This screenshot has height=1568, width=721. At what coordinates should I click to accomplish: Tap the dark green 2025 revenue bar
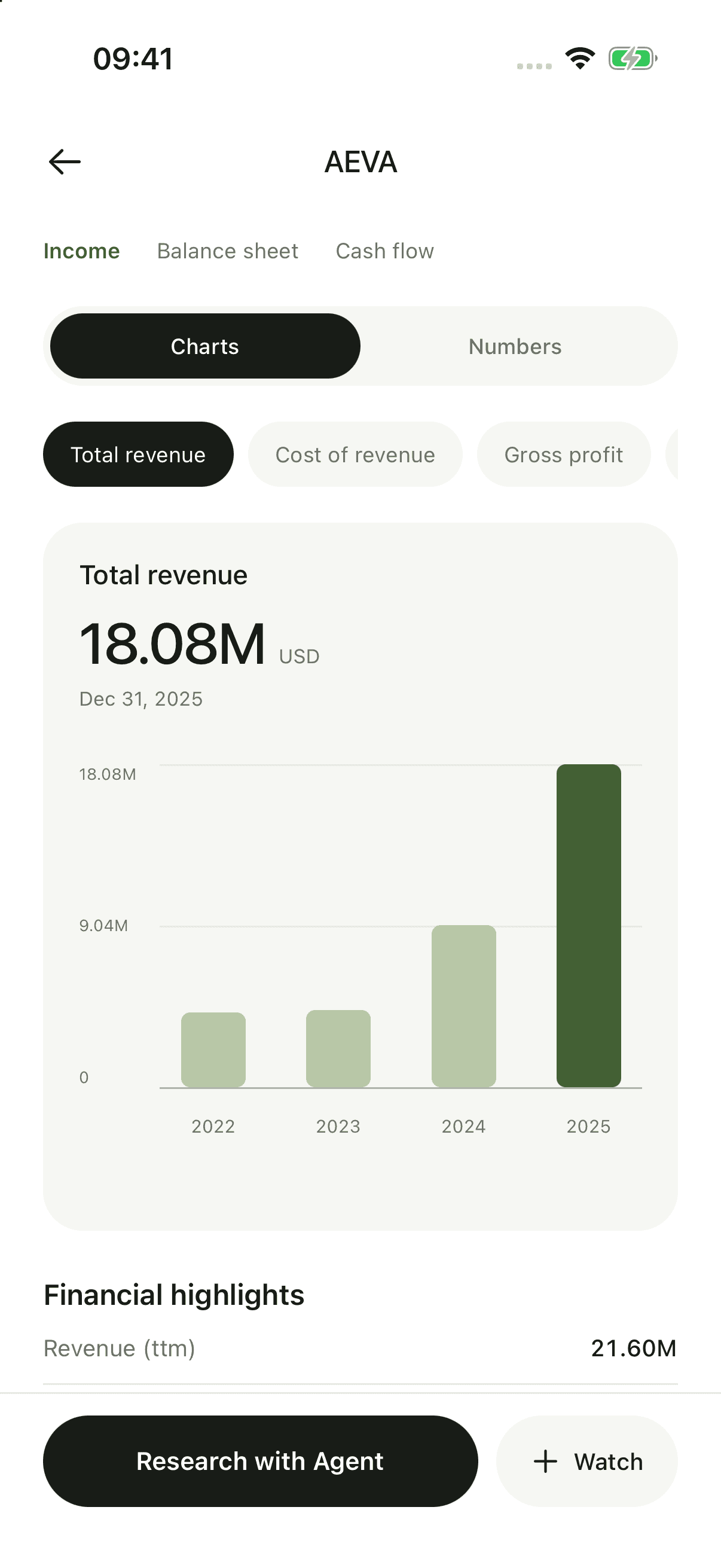pyautogui.click(x=589, y=926)
